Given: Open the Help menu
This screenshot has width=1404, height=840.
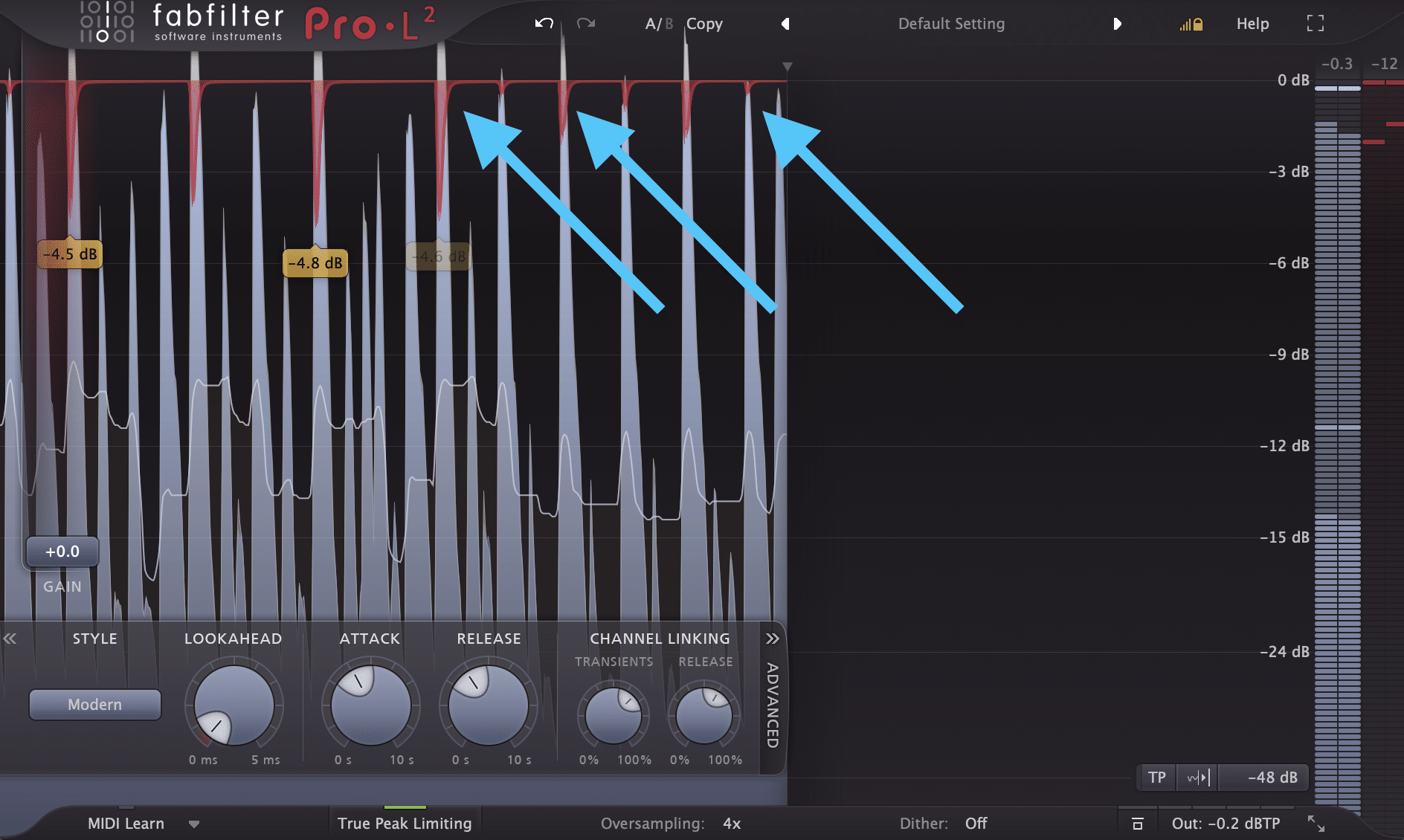Looking at the screenshot, I should 1252,23.
